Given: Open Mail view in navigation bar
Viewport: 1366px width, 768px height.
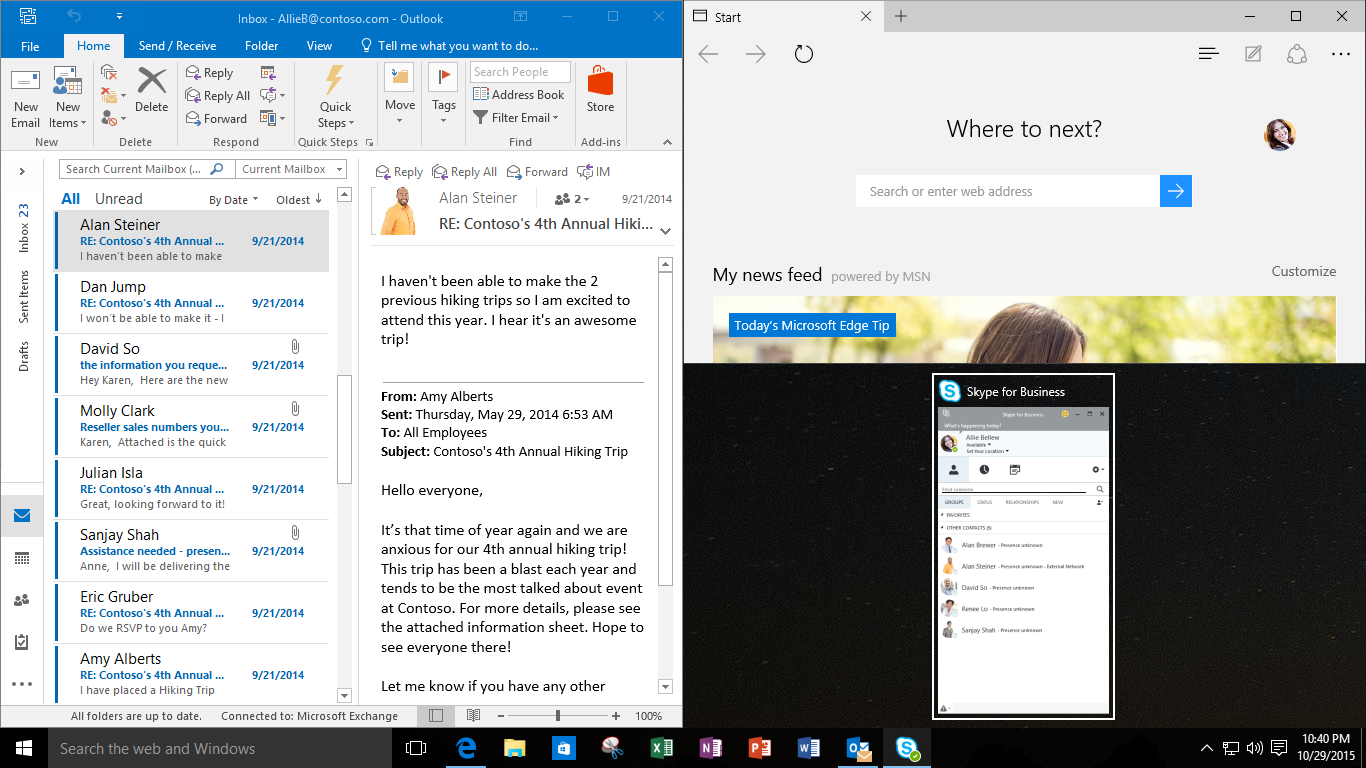Looking at the screenshot, I should tap(22, 516).
